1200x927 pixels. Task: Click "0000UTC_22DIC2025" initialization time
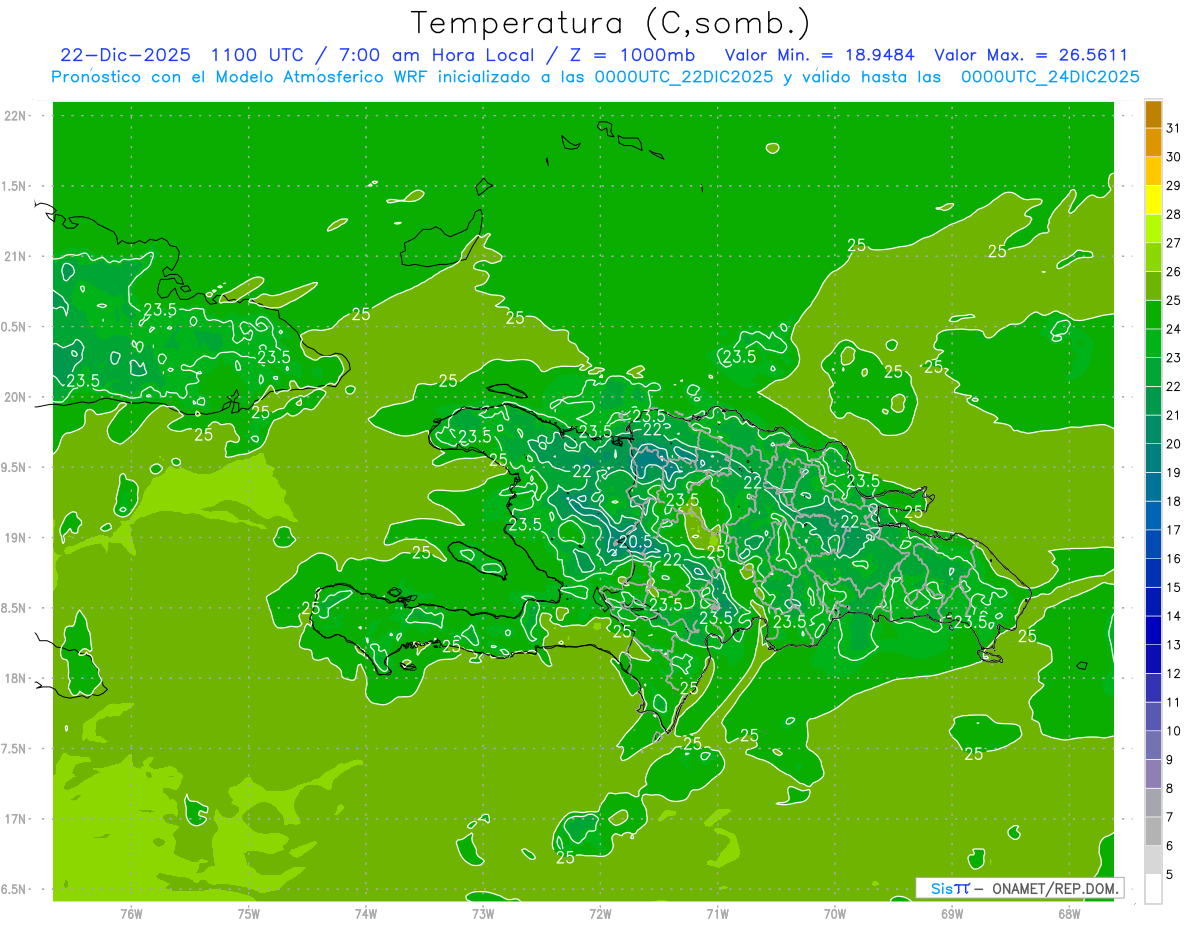(684, 76)
